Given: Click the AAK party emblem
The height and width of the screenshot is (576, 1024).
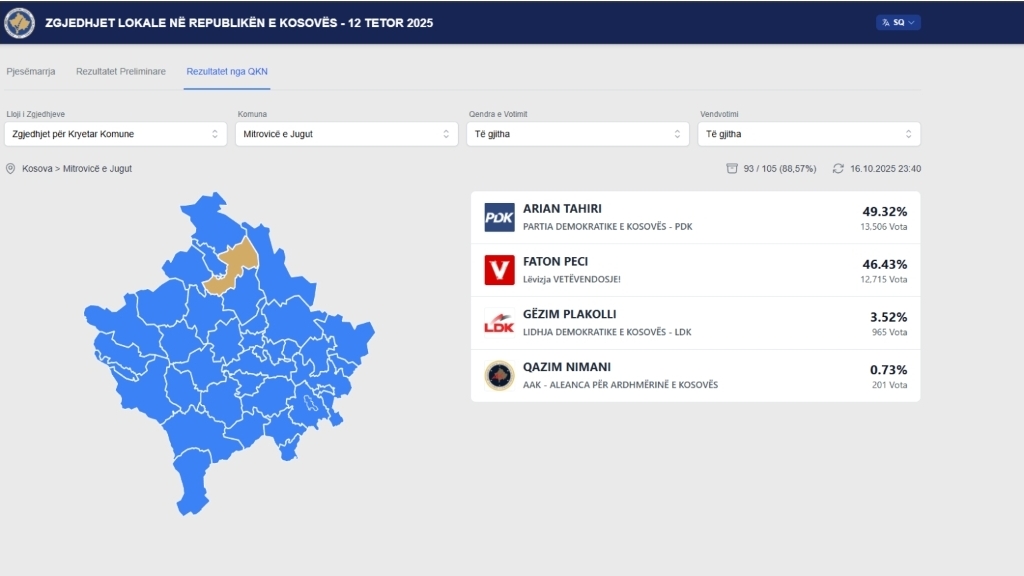Looking at the screenshot, I should coord(499,375).
